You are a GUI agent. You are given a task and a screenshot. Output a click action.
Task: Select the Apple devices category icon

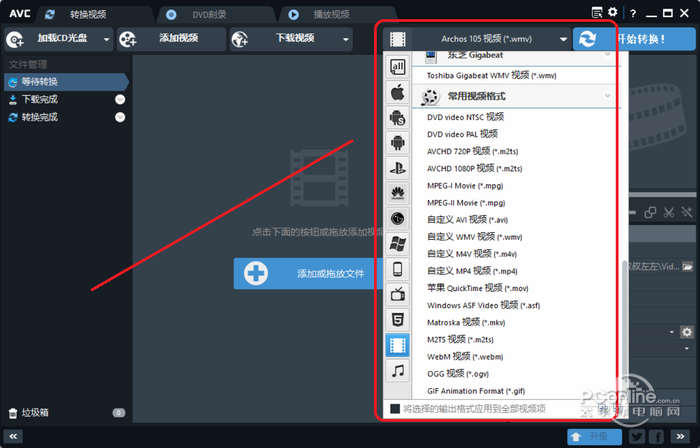pos(397,92)
